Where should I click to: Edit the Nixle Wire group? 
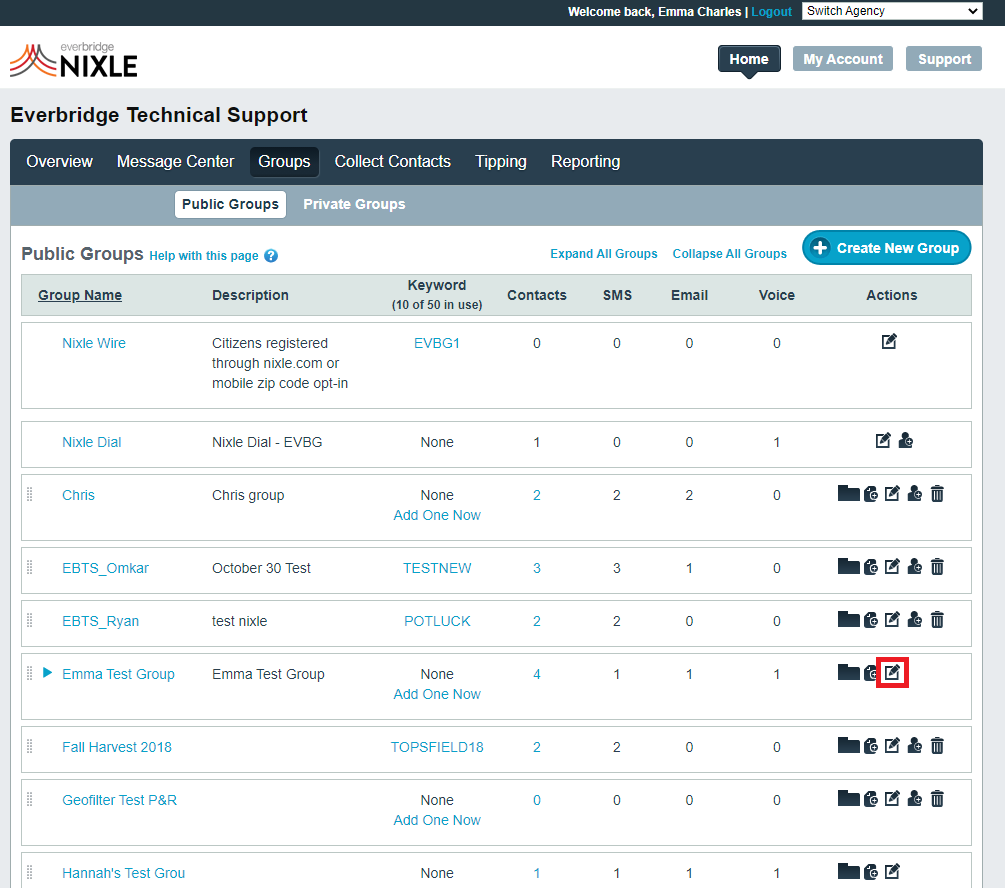(x=889, y=342)
